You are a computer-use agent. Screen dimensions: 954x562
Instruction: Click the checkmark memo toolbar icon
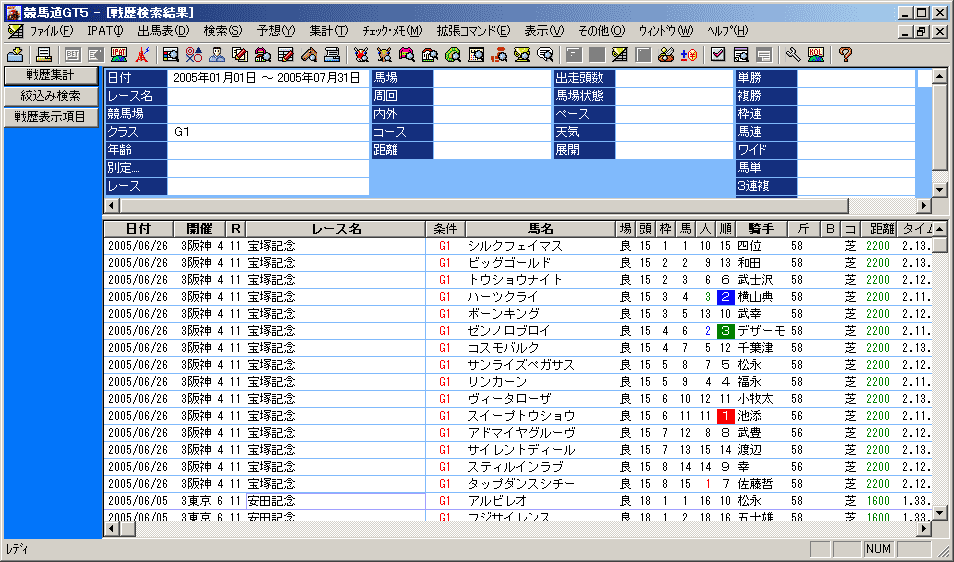pyautogui.click(x=718, y=54)
